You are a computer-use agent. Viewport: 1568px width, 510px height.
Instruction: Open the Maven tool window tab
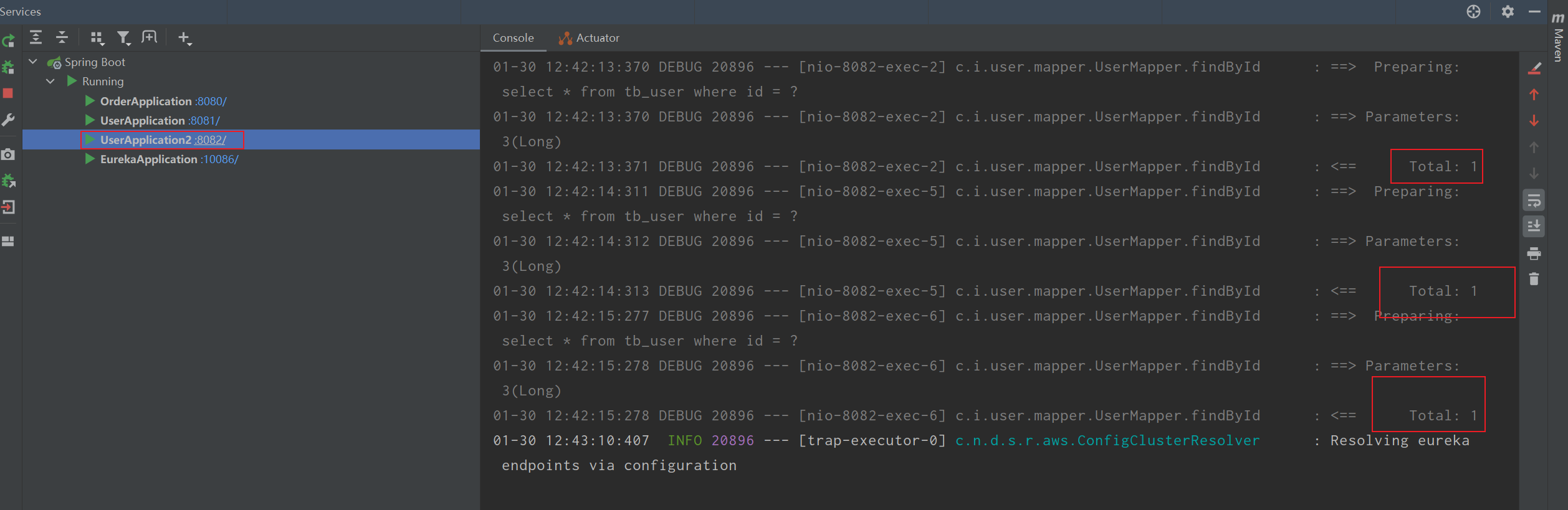1558,37
